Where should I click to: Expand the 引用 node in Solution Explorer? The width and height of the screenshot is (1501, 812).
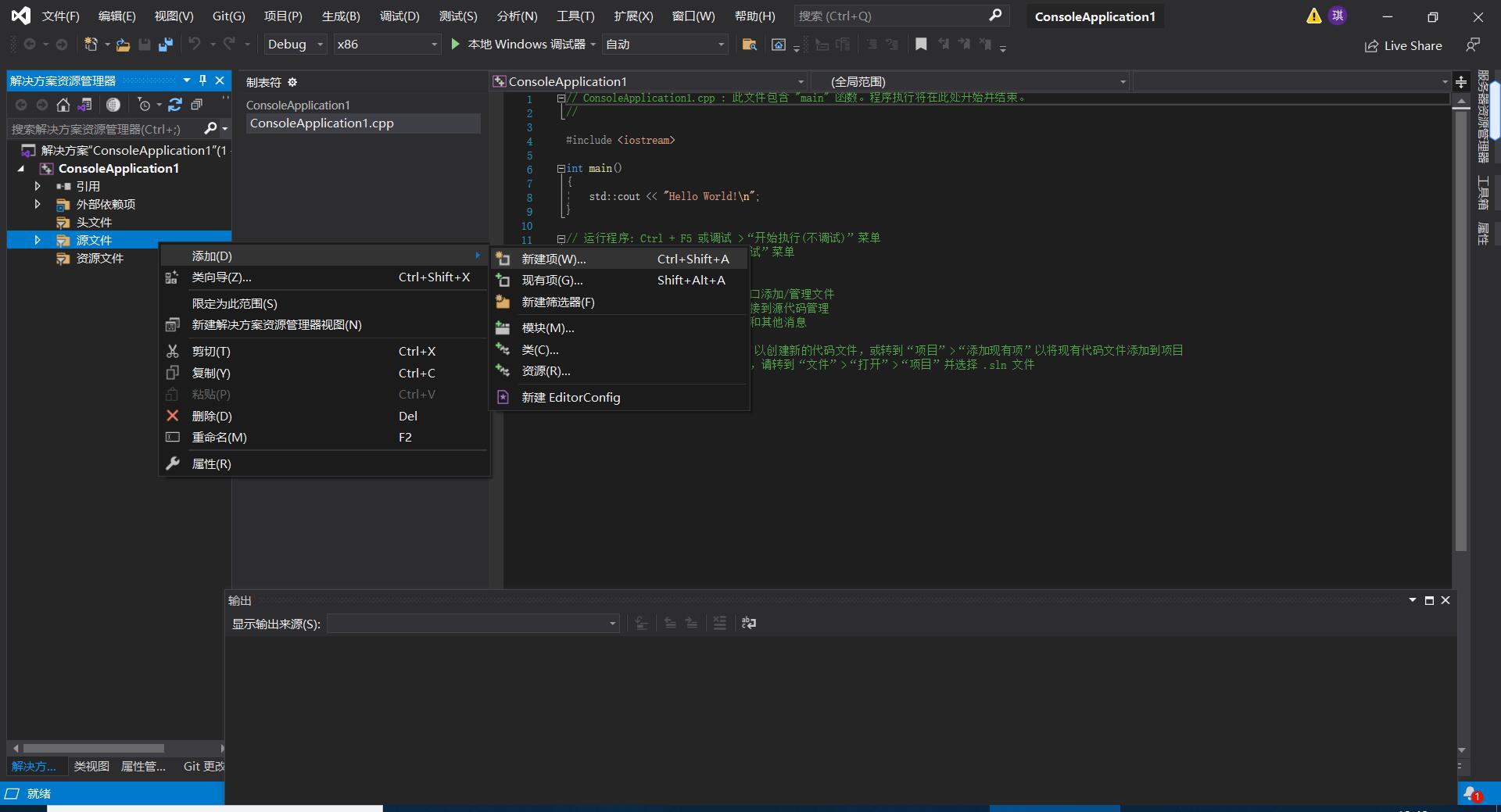coord(37,186)
